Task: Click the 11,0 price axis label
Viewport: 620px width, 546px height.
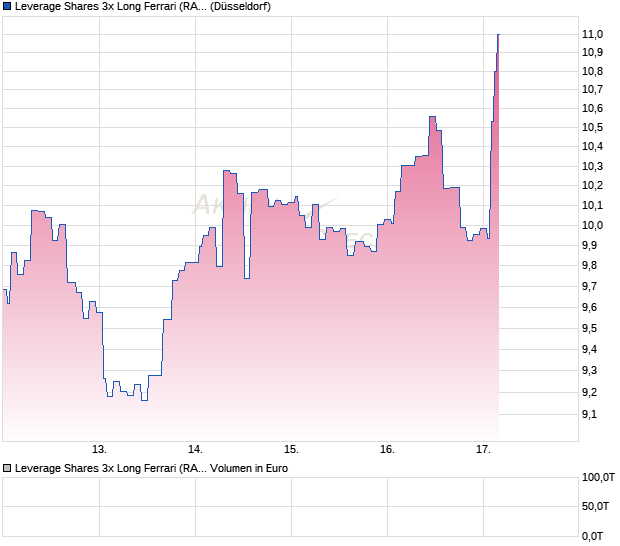Action: point(592,34)
